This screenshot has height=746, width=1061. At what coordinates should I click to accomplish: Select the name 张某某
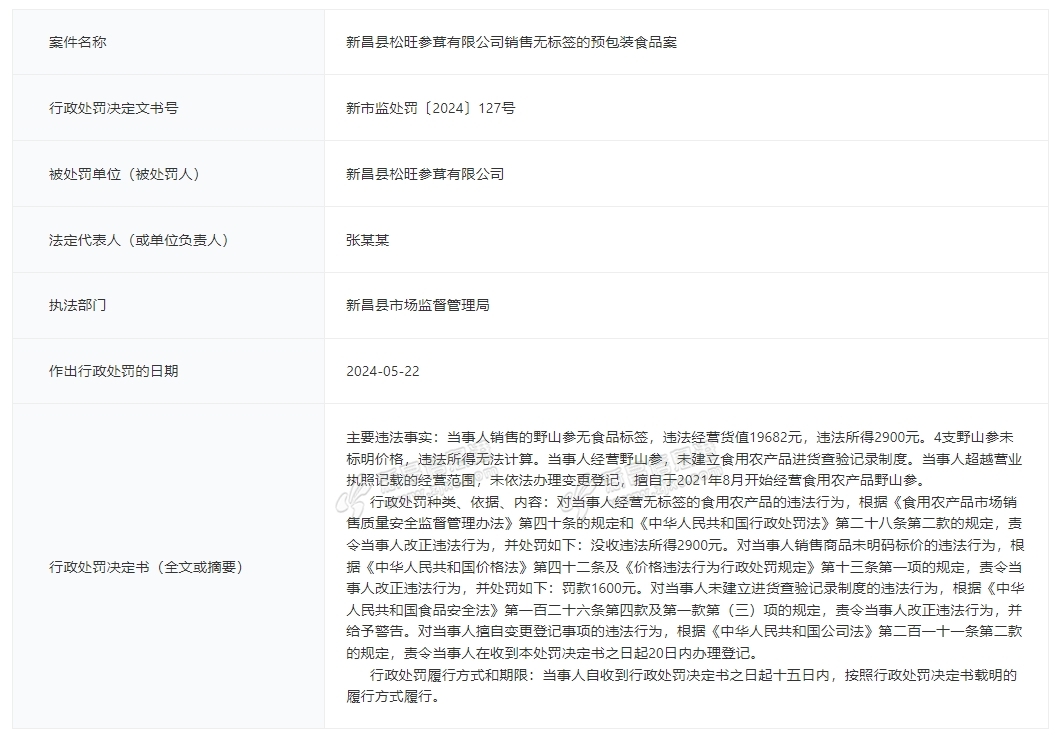tap(369, 240)
